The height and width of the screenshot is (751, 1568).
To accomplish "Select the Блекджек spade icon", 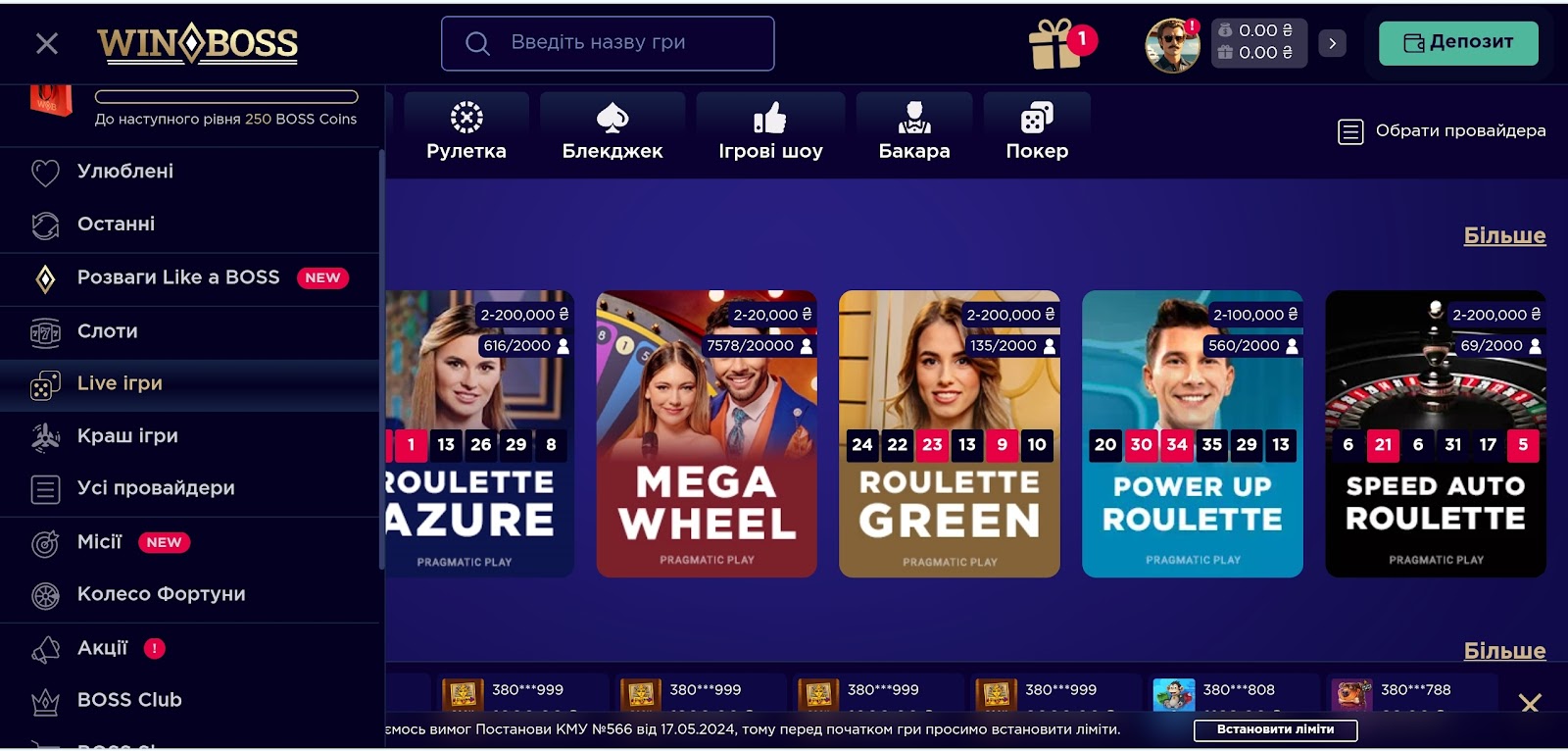I will click(x=612, y=118).
